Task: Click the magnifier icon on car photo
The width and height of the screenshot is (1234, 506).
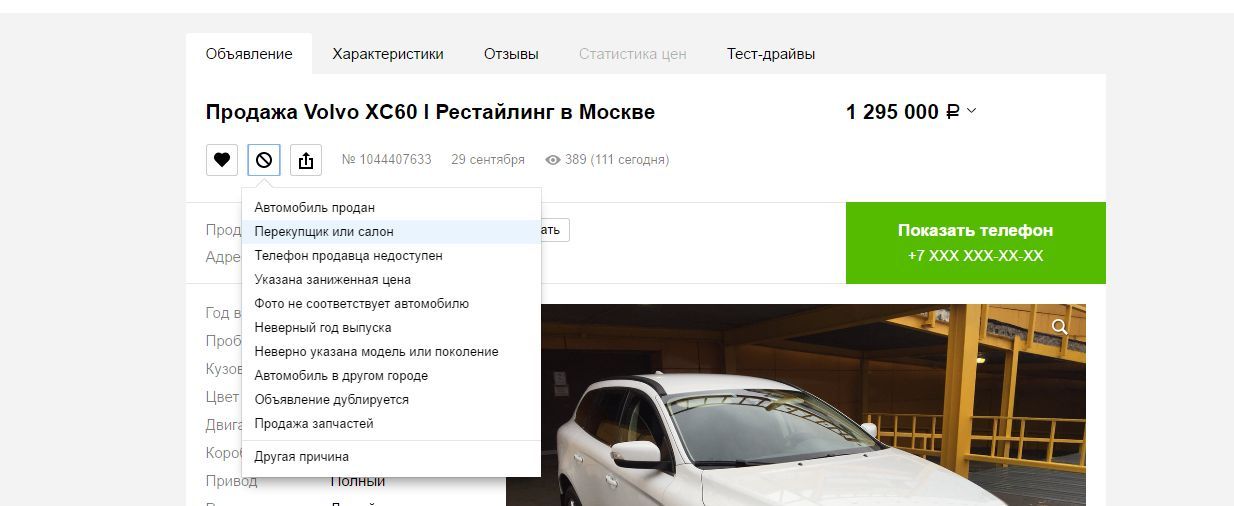Action: pyautogui.click(x=1060, y=327)
